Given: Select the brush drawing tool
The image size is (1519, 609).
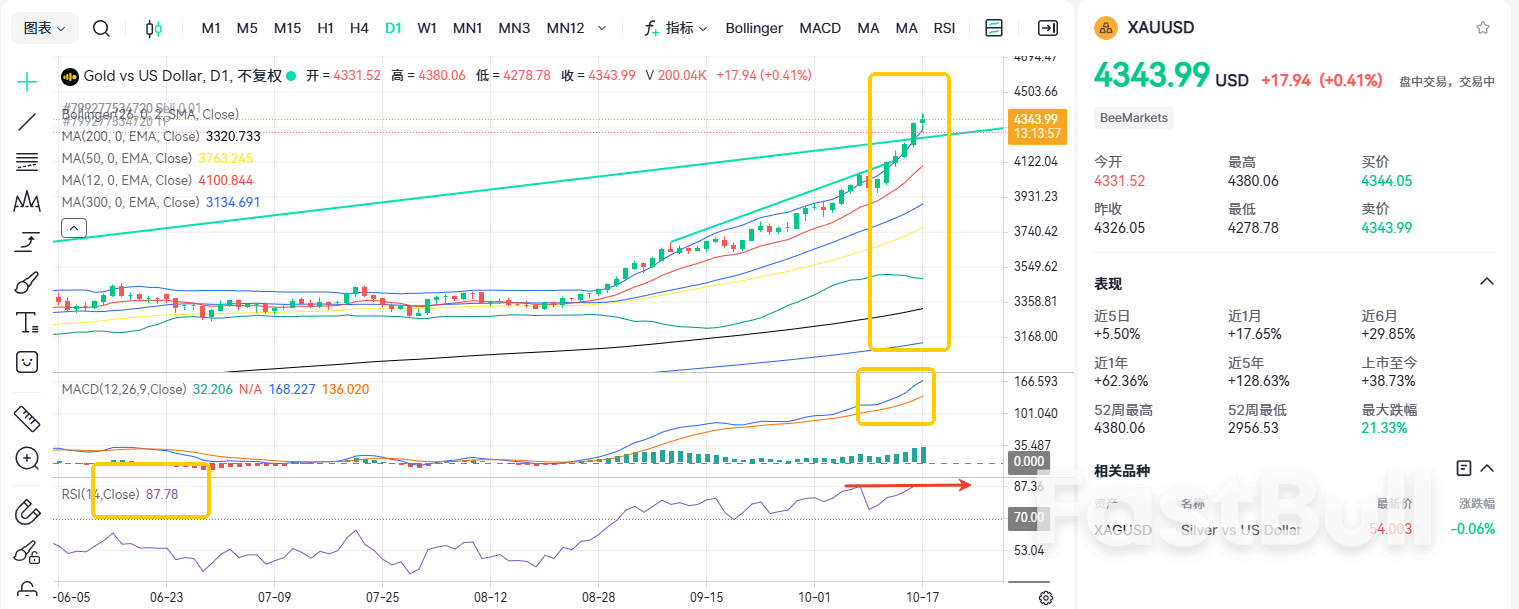Looking at the screenshot, I should tap(27, 281).
